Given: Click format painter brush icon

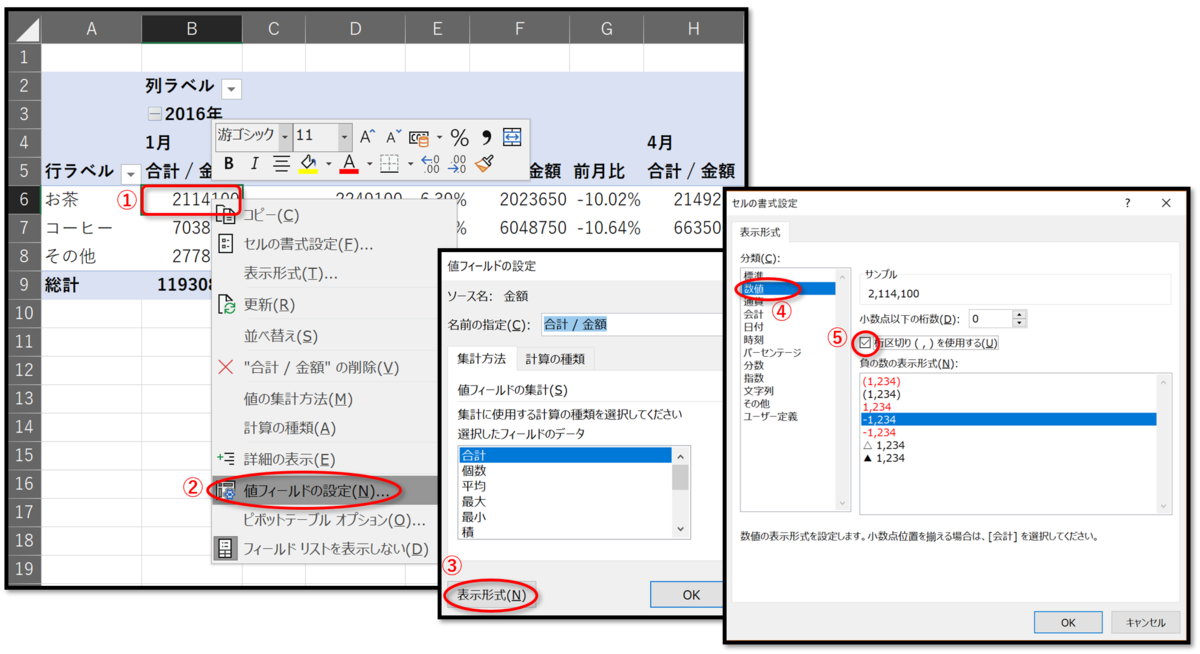Looking at the screenshot, I should coord(485,163).
